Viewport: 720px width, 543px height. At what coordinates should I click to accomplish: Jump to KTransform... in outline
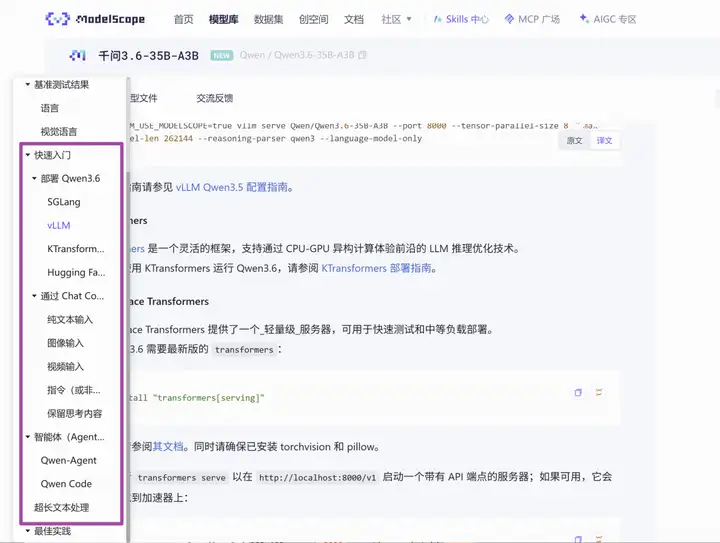pyautogui.click(x=76, y=249)
